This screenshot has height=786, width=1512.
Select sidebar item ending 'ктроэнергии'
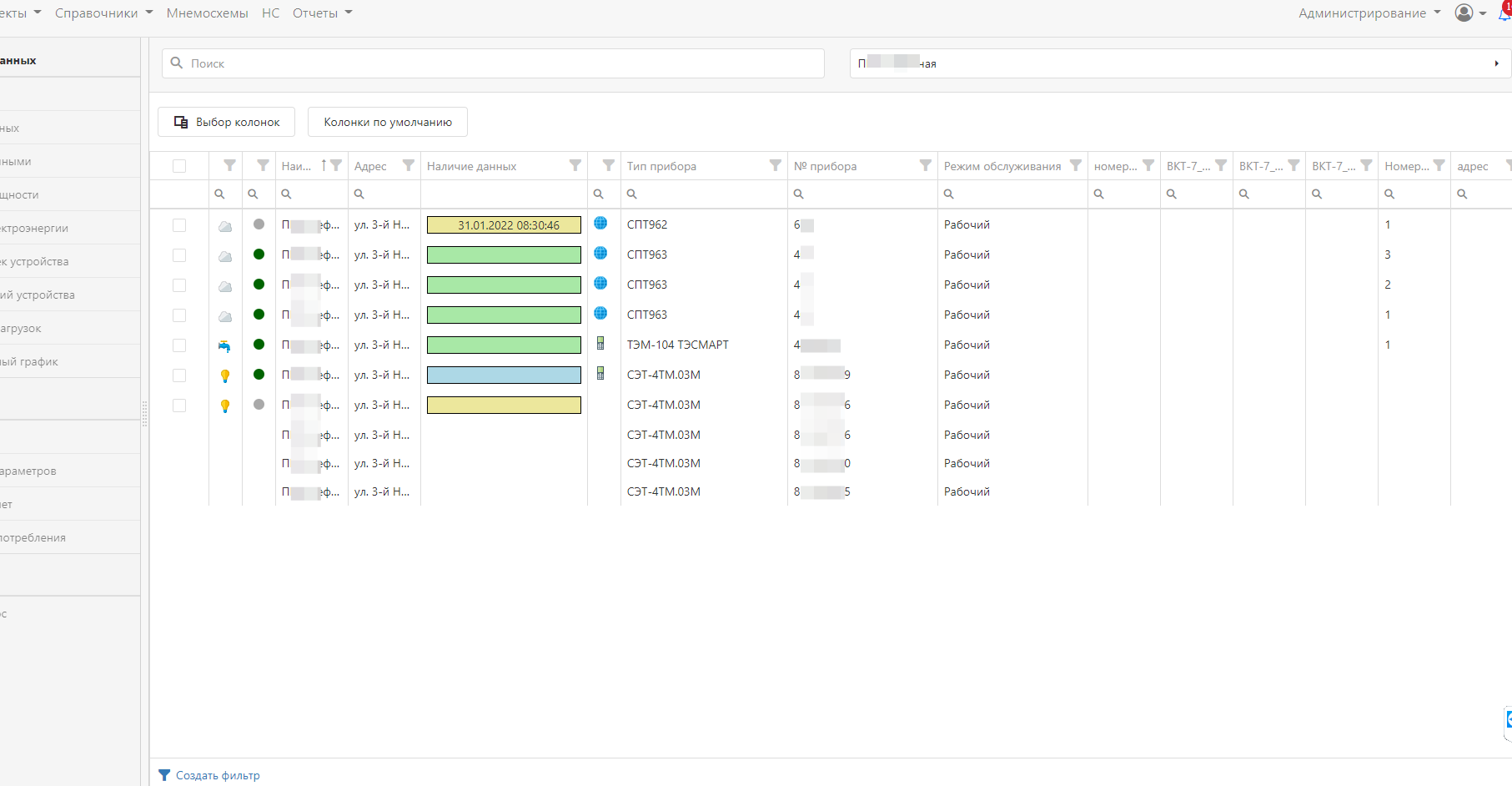pyautogui.click(x=70, y=228)
